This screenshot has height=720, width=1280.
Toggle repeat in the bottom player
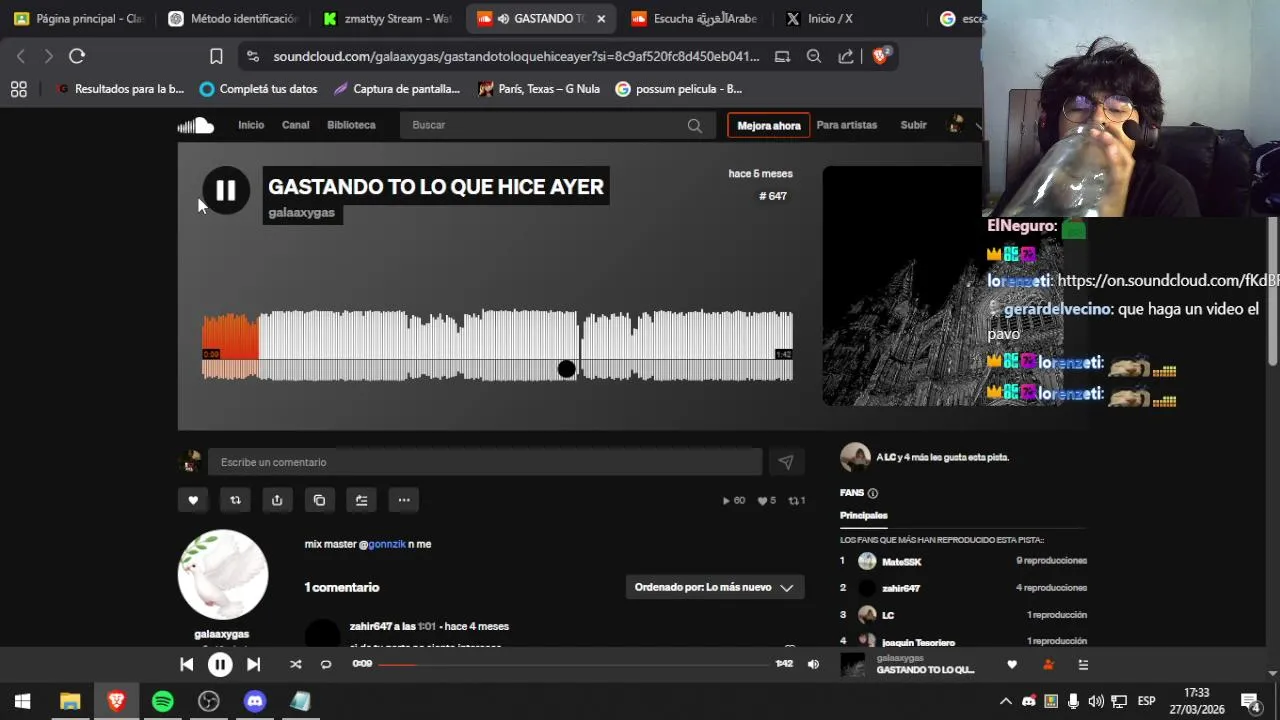[325, 664]
